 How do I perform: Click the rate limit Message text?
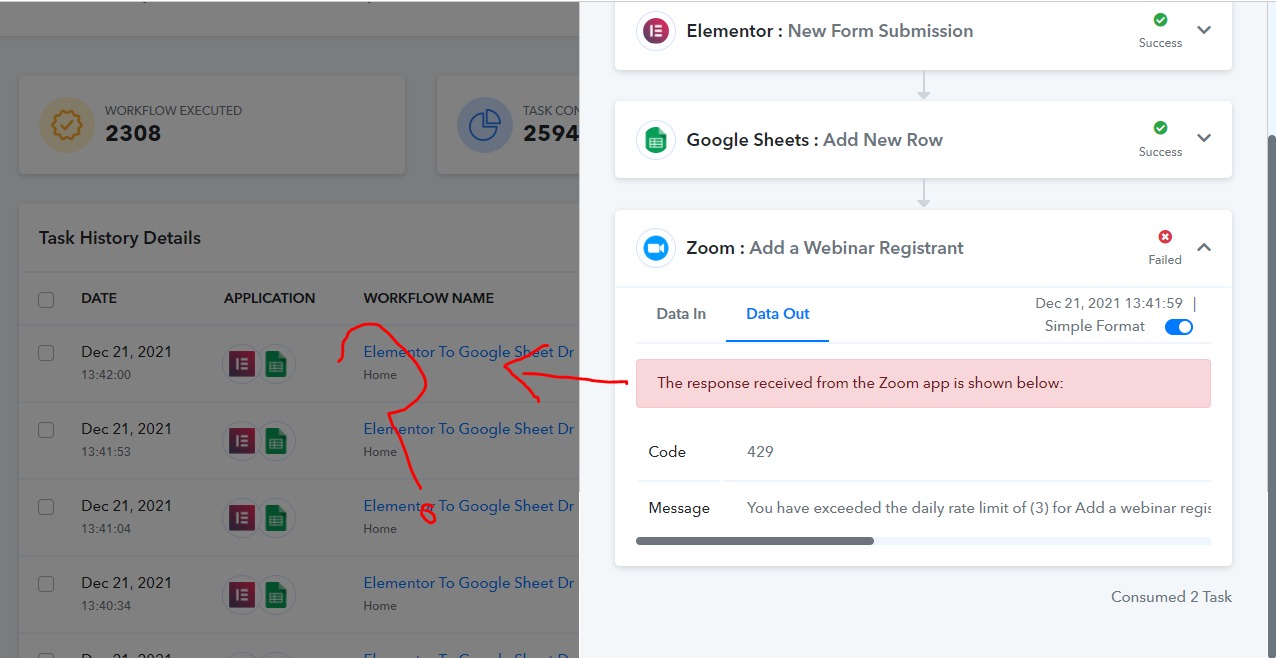[x=979, y=508]
